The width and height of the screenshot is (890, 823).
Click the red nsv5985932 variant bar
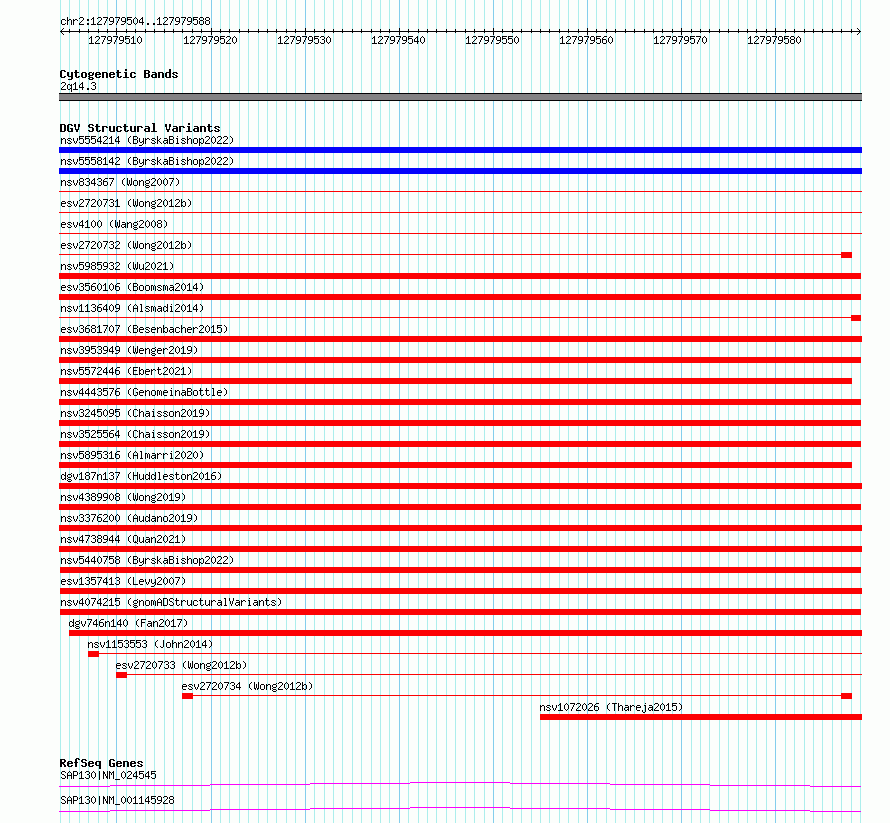point(460,276)
